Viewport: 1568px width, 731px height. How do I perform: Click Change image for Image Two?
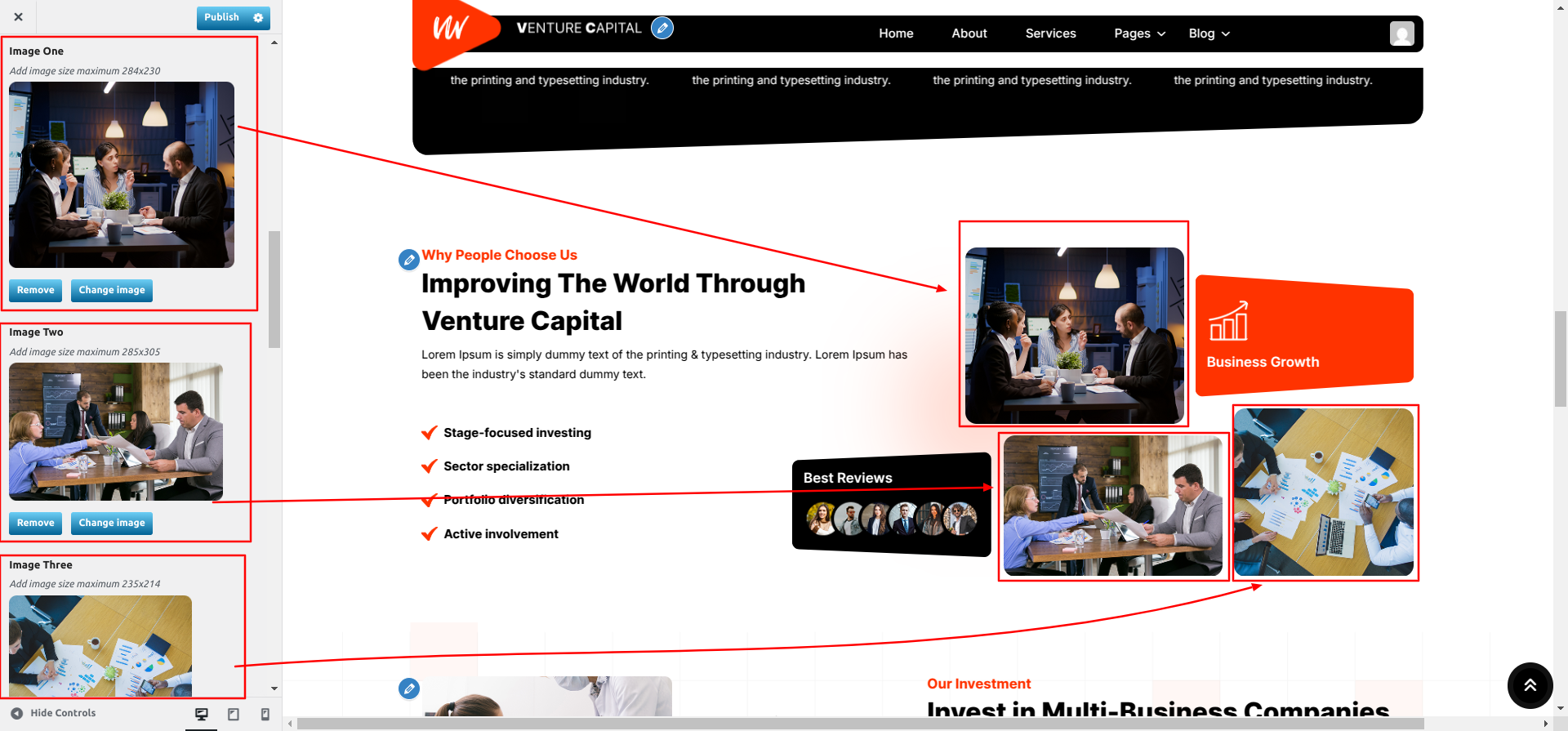point(112,523)
